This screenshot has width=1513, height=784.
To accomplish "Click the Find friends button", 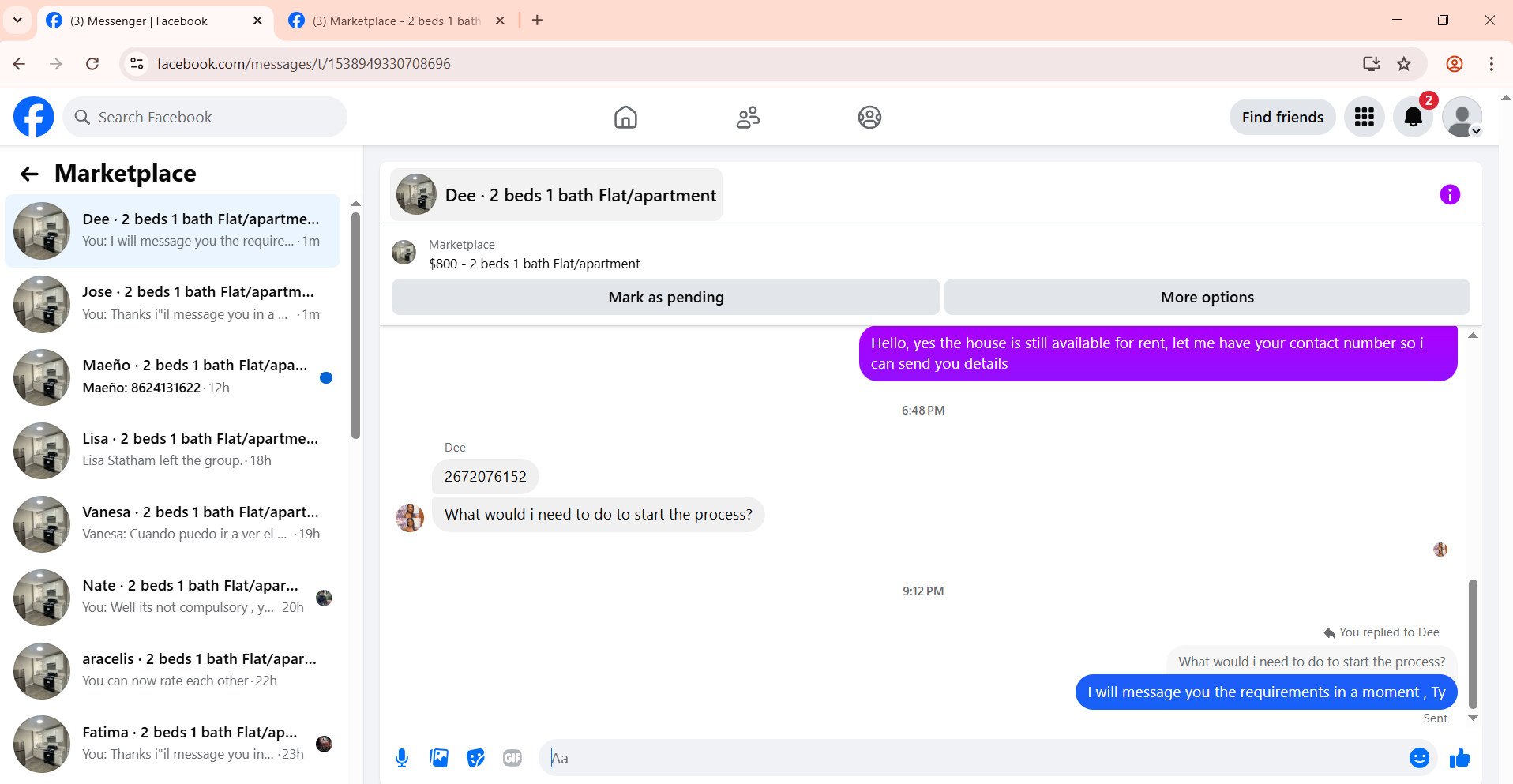I will [x=1282, y=117].
